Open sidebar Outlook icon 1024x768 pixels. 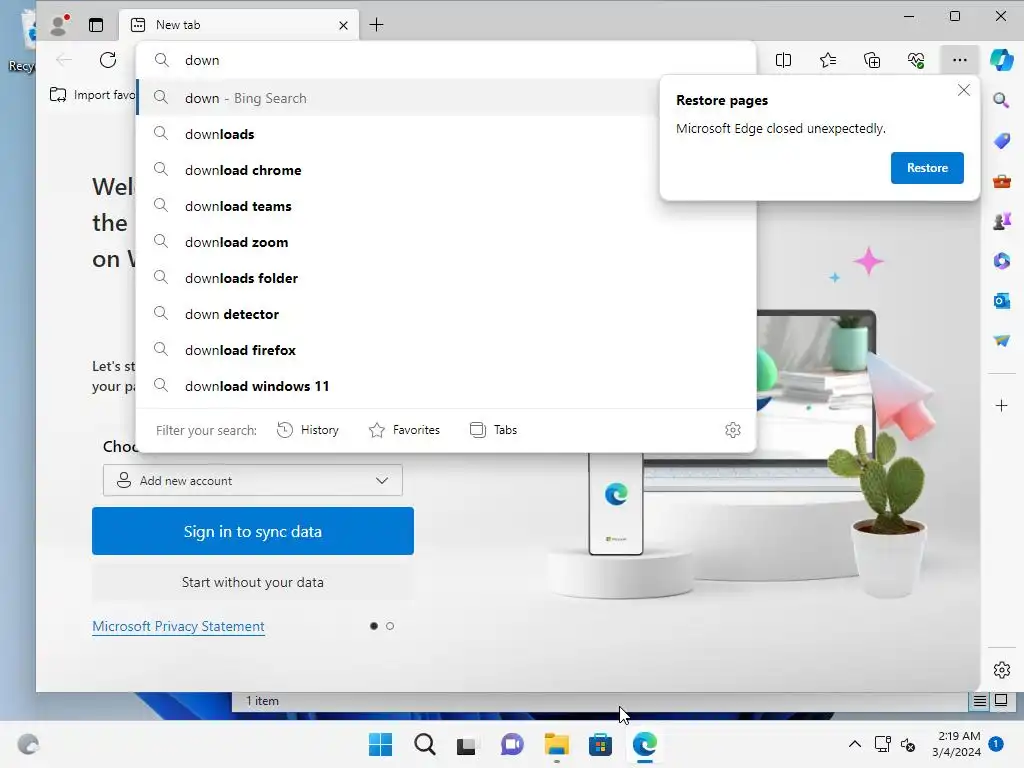click(1001, 300)
